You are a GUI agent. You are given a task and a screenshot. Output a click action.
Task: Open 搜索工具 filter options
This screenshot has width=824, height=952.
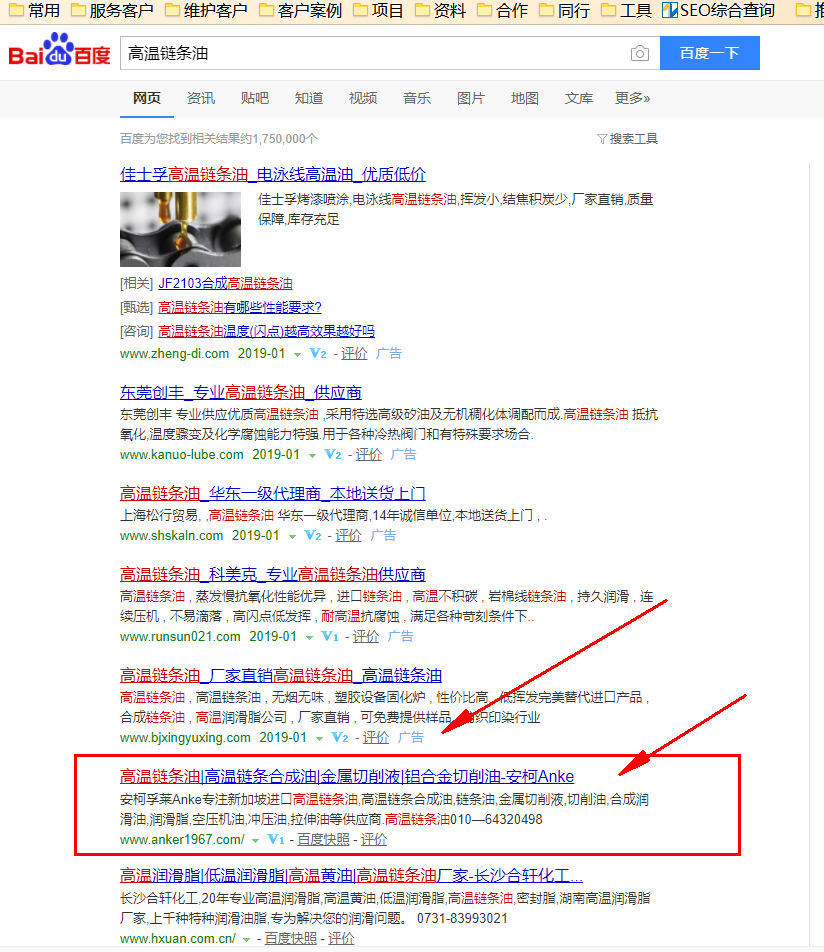pos(627,139)
